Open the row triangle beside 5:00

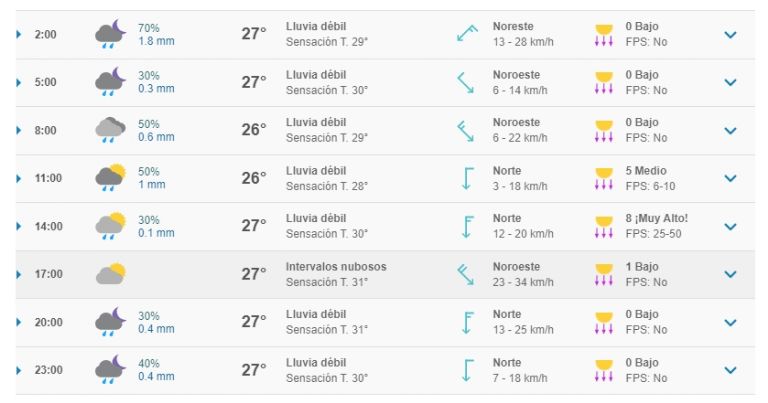(19, 82)
